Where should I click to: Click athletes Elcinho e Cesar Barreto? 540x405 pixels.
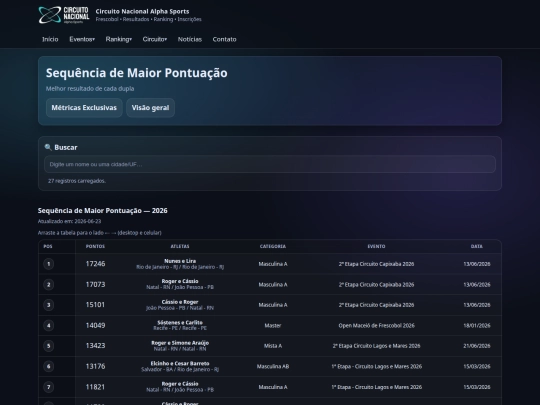pos(180,363)
